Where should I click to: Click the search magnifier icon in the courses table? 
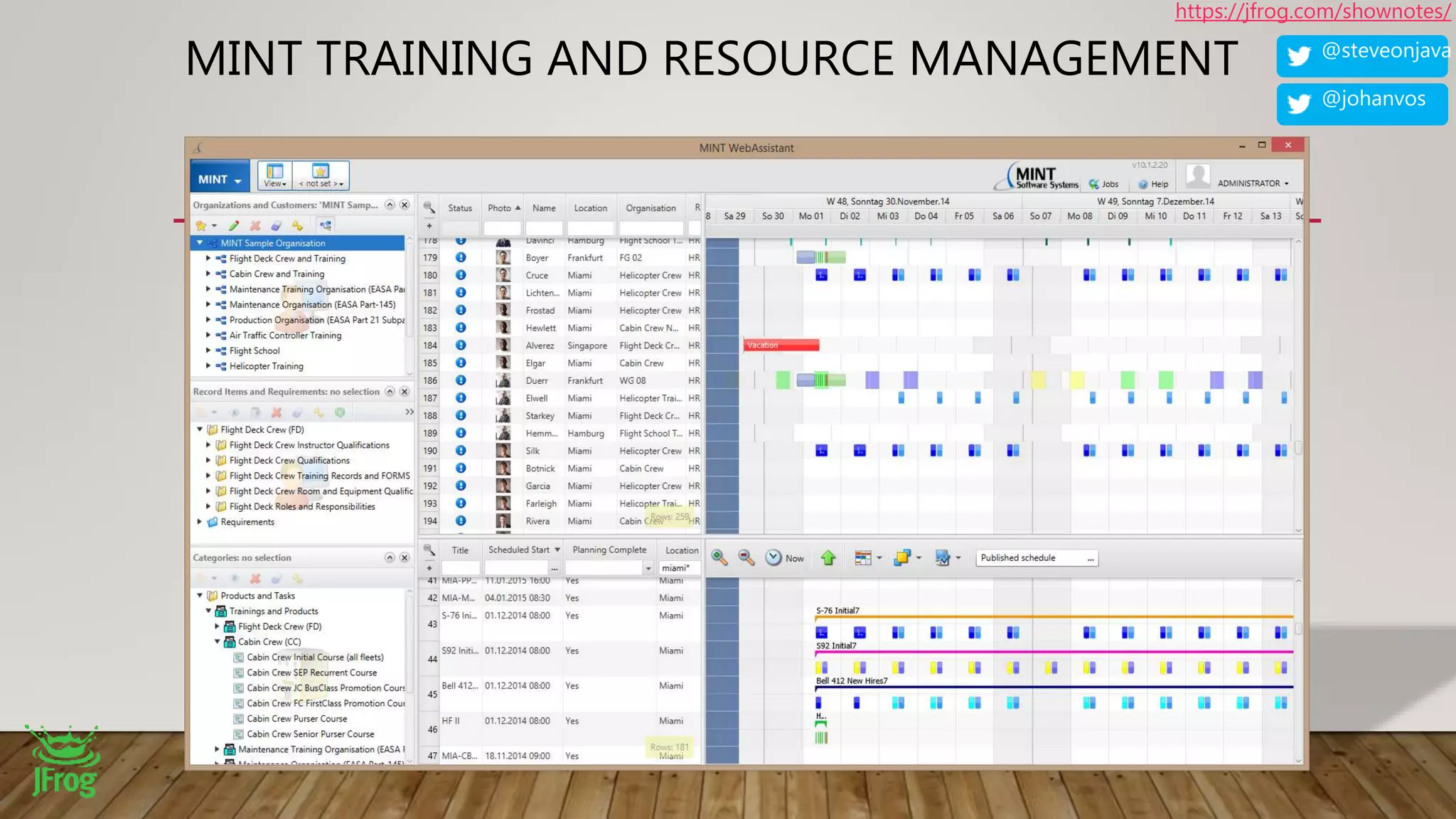point(429,550)
